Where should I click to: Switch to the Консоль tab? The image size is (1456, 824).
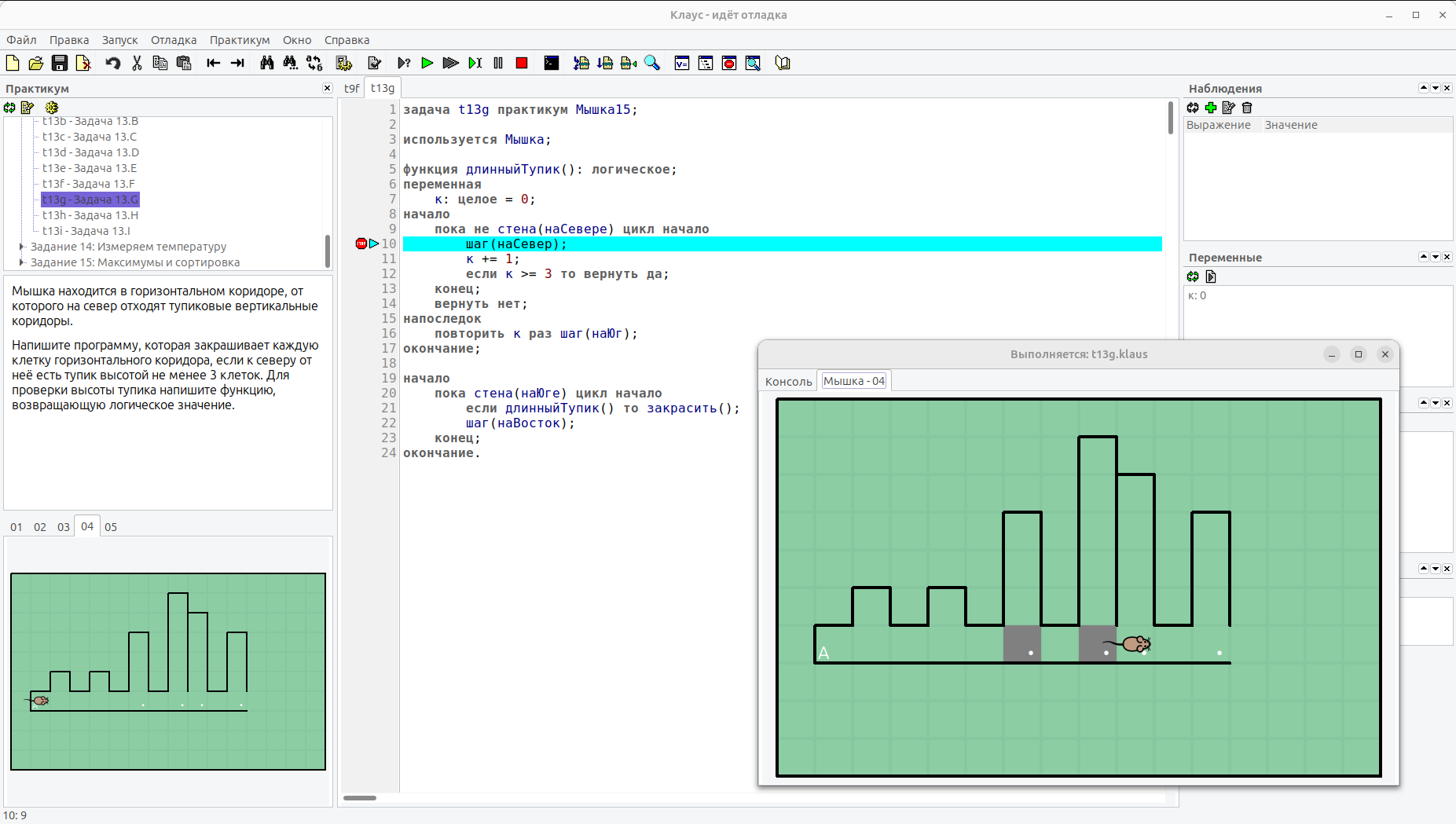click(x=788, y=381)
